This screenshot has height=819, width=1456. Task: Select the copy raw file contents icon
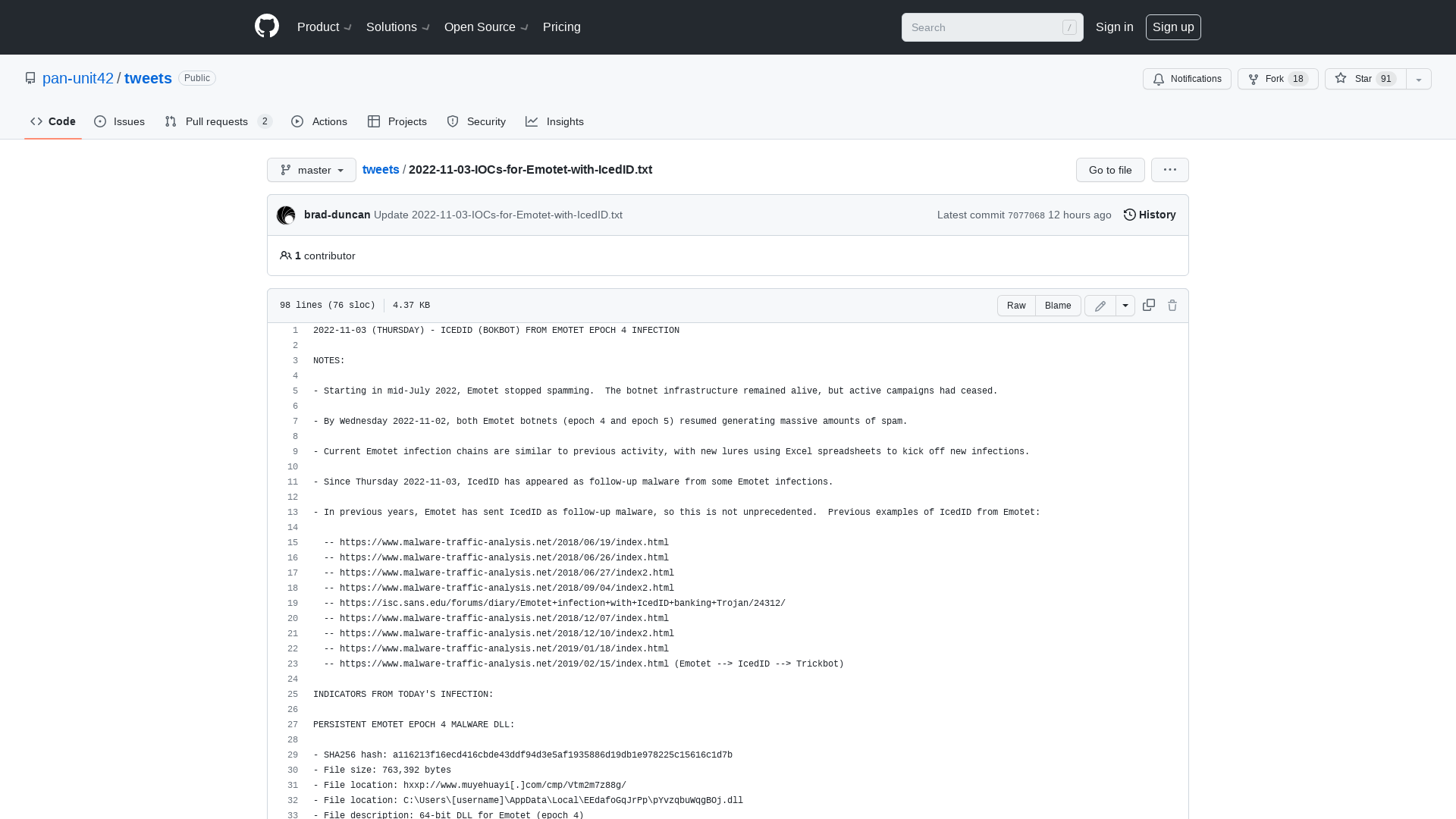pos(1147,305)
